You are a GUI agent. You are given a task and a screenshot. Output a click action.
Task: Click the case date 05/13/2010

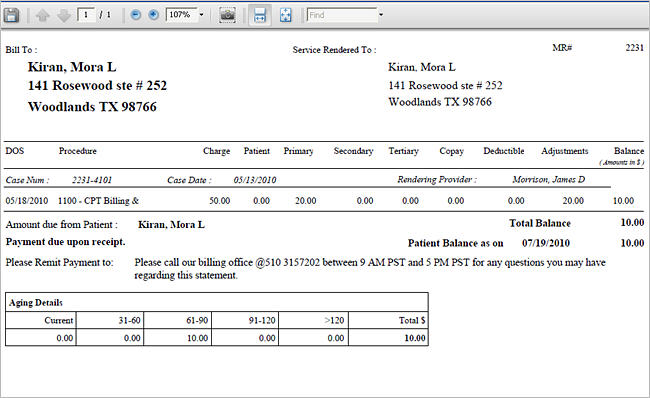pyautogui.click(x=255, y=180)
